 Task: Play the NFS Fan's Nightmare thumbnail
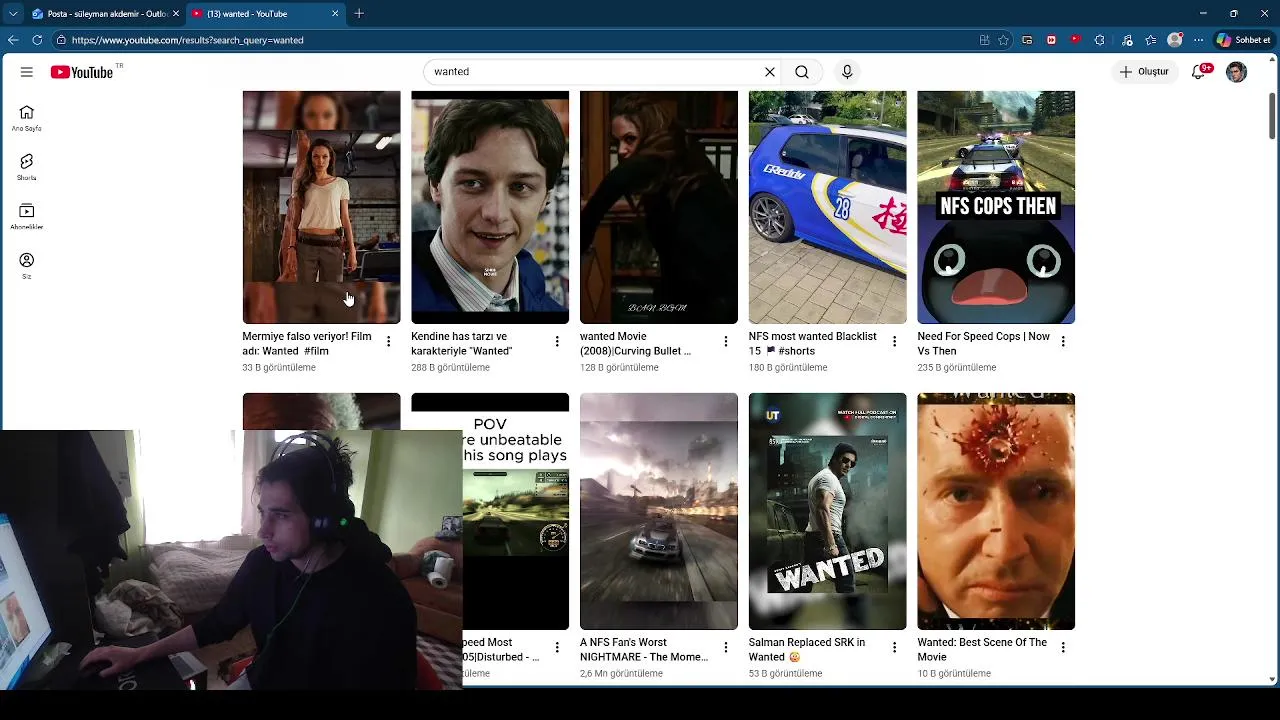pos(659,511)
